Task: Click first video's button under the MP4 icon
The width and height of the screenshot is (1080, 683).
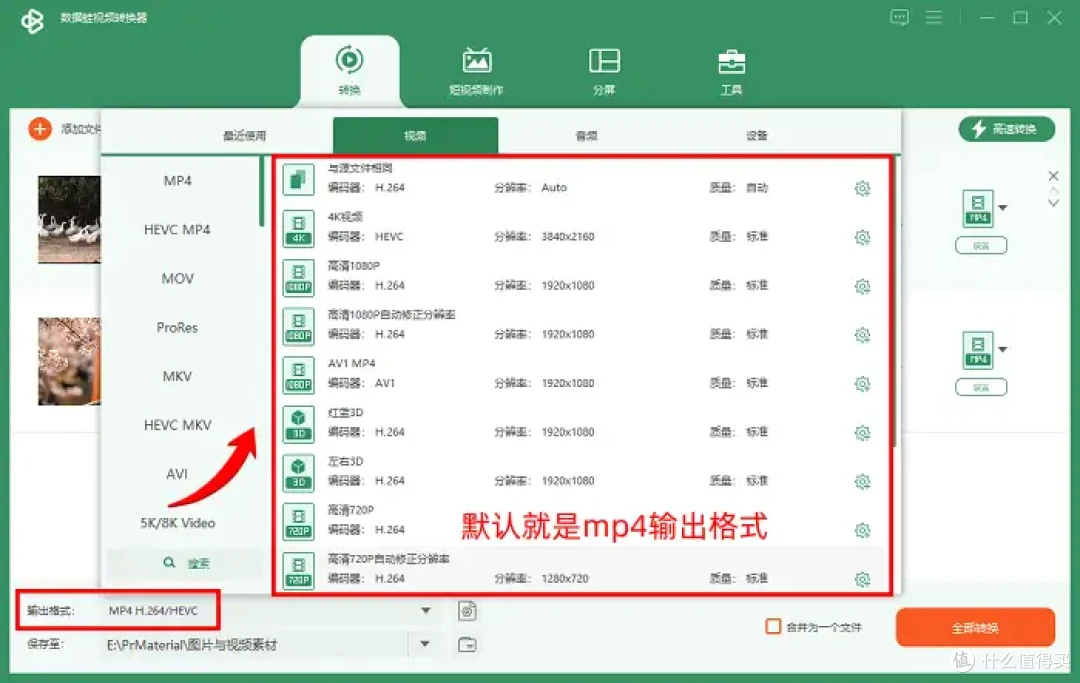Action: [x=981, y=246]
